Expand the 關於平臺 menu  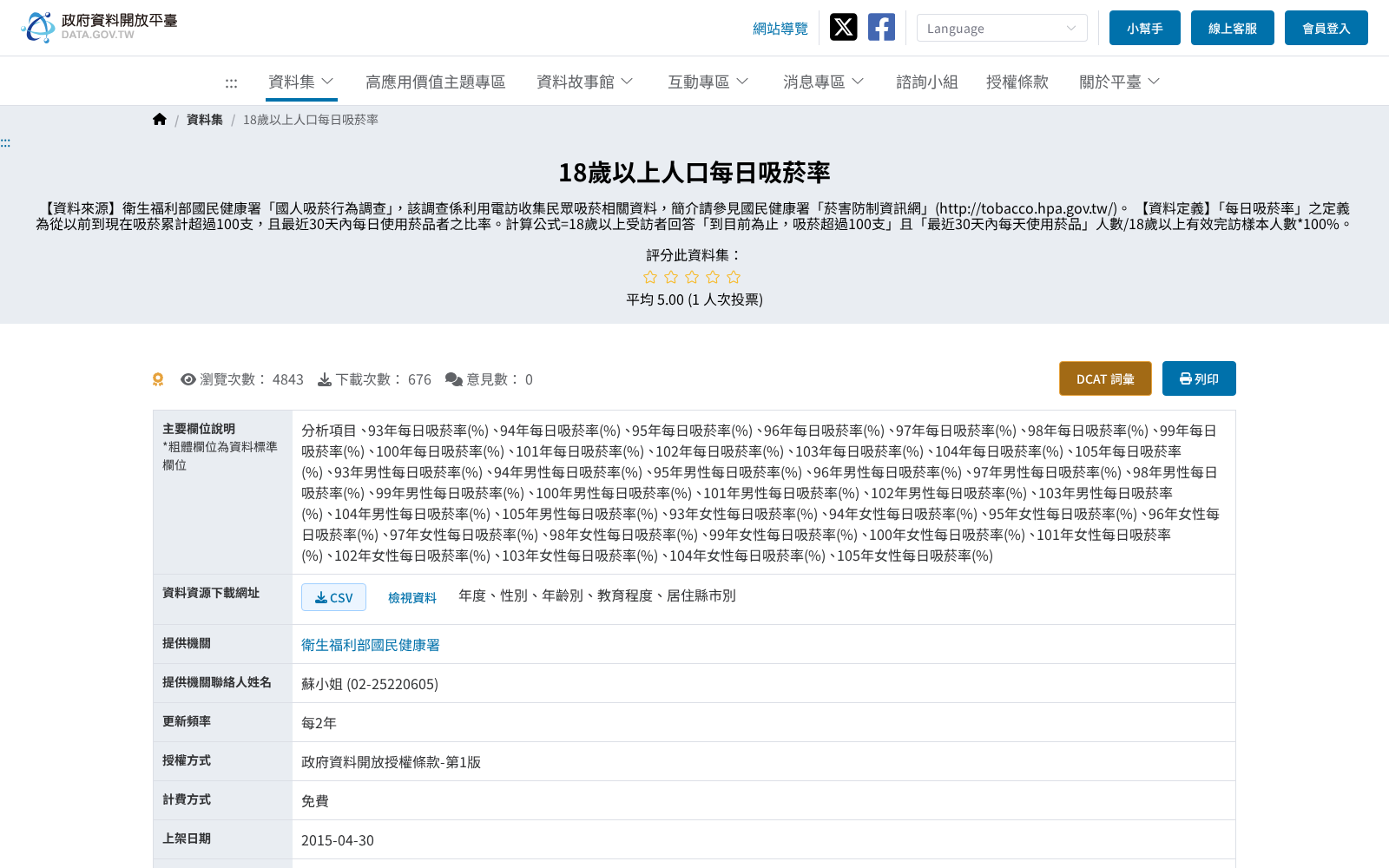pyautogui.click(x=1119, y=82)
